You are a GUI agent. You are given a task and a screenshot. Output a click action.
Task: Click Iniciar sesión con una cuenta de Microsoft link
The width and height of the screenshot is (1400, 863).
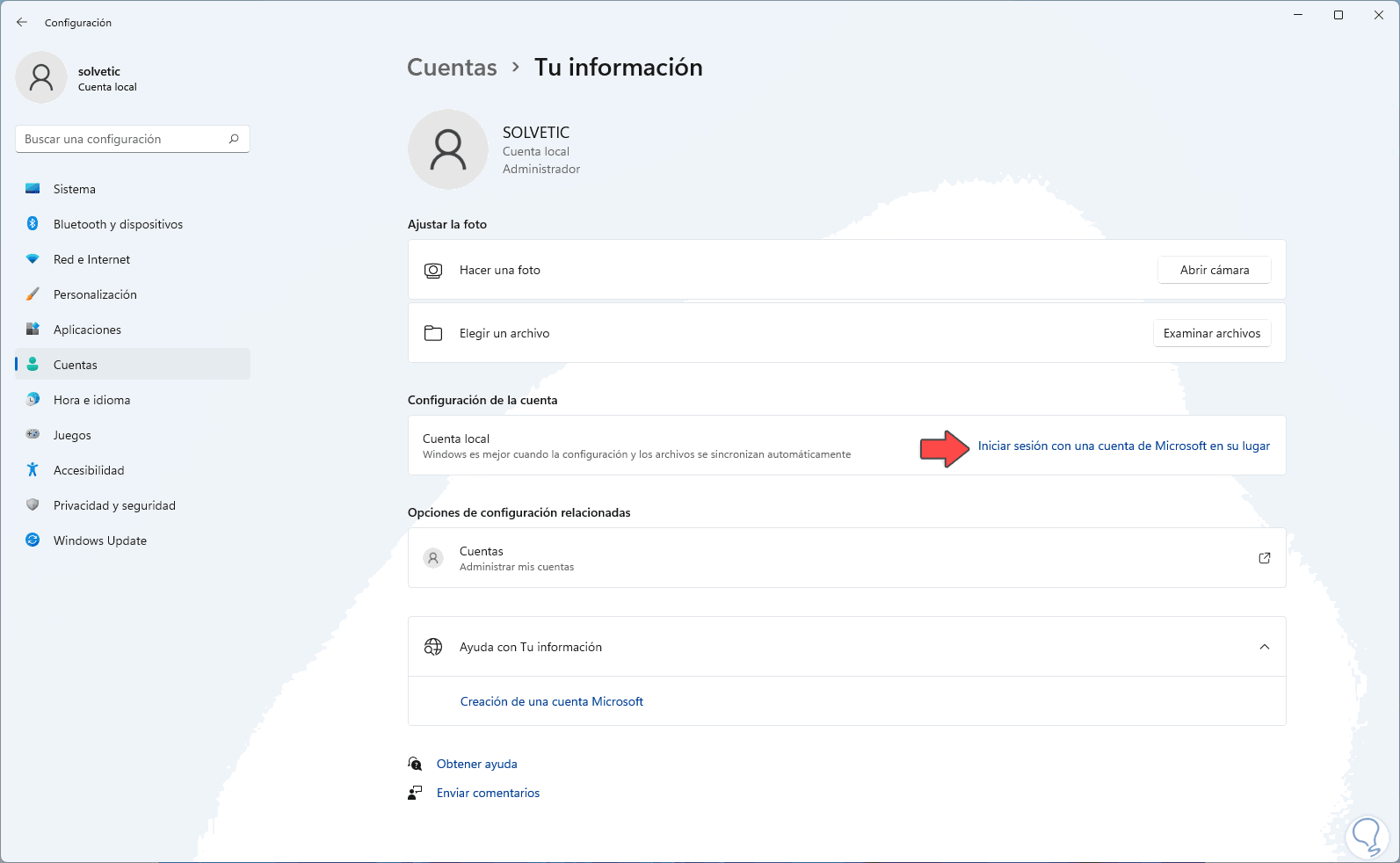[x=1124, y=446]
